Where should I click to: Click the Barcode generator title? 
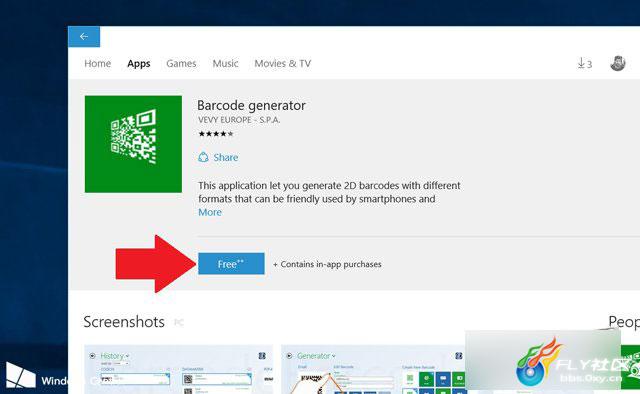click(251, 106)
